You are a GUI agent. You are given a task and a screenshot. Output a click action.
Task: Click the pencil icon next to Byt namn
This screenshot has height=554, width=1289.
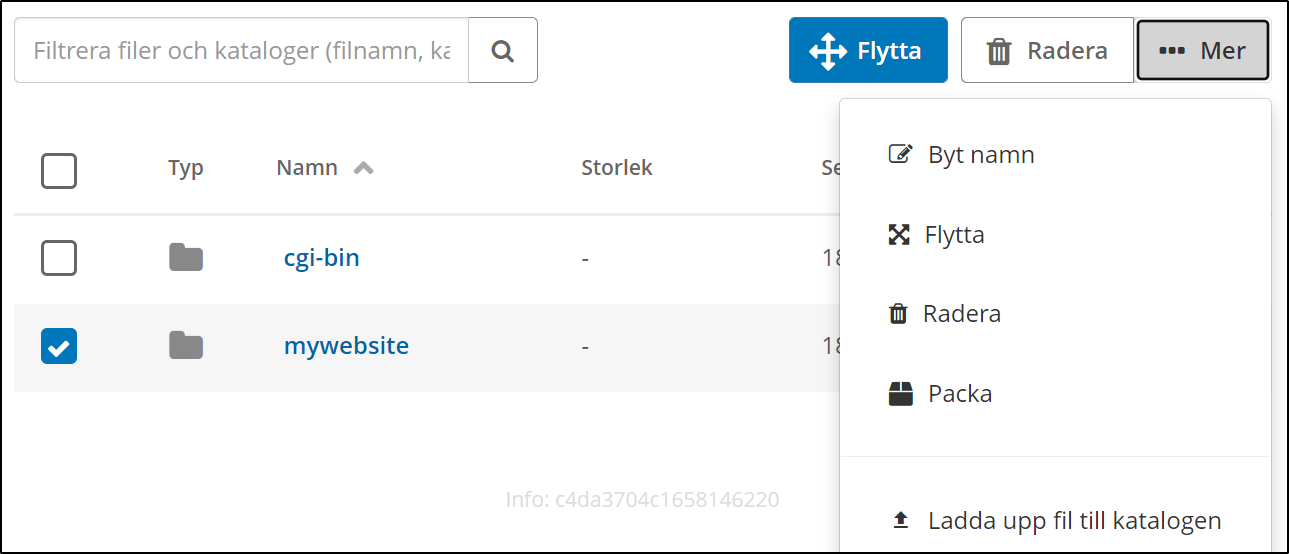[900, 155]
